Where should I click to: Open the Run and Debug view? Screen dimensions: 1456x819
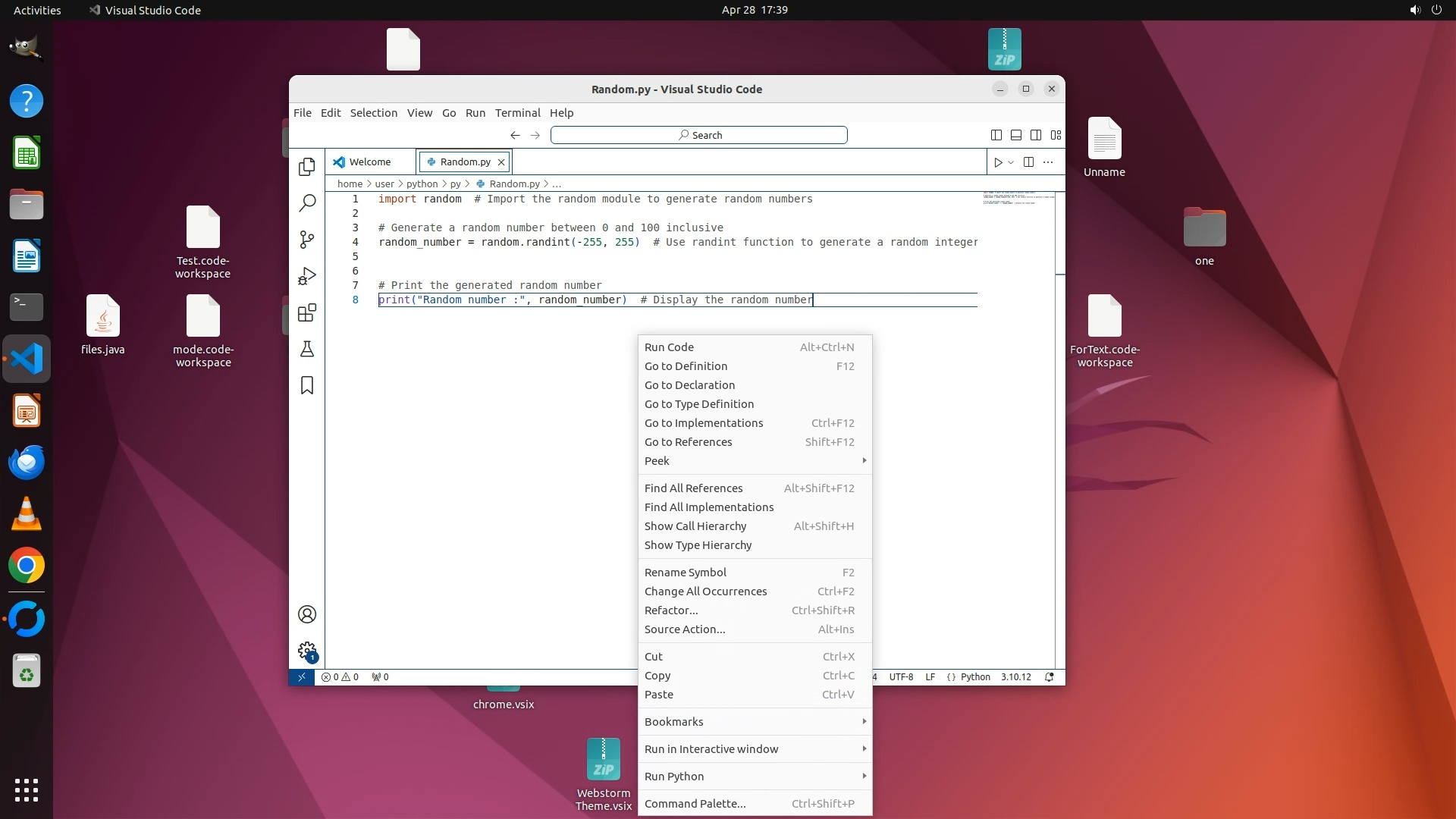306,276
